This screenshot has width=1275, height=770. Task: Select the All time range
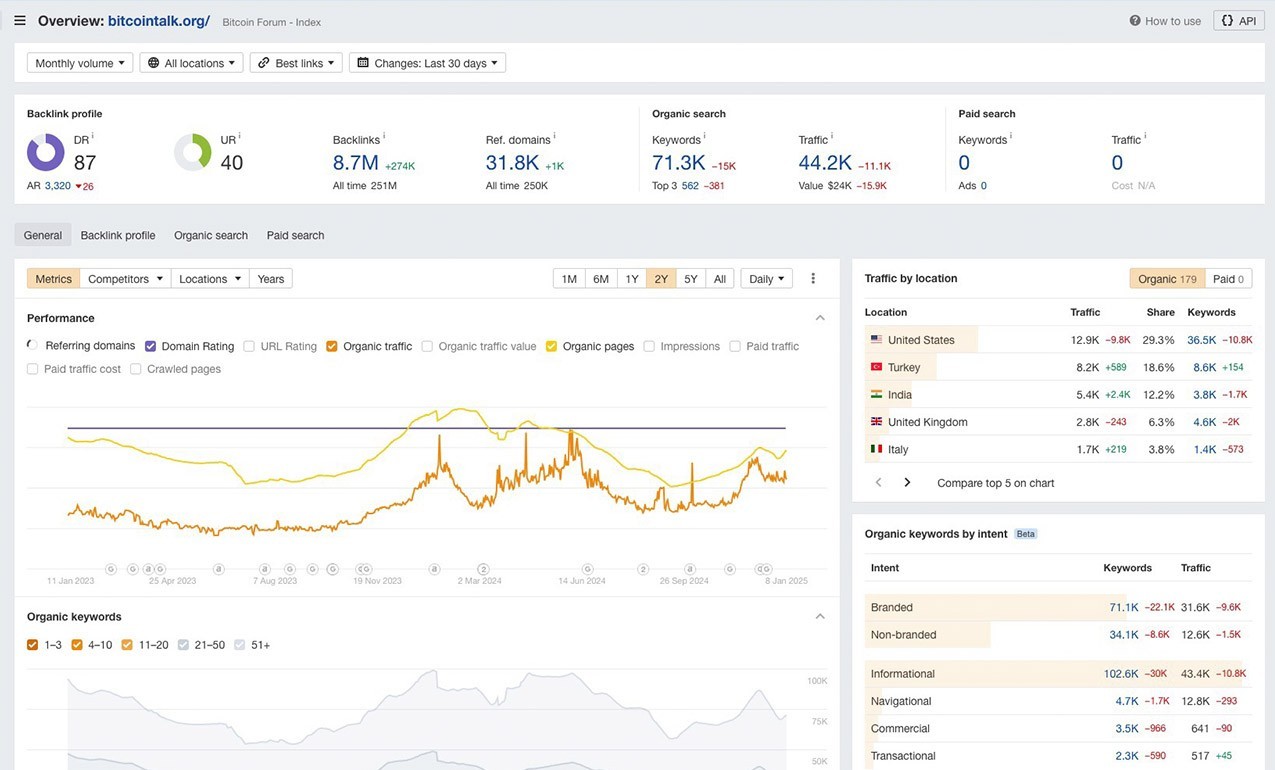pyautogui.click(x=720, y=279)
